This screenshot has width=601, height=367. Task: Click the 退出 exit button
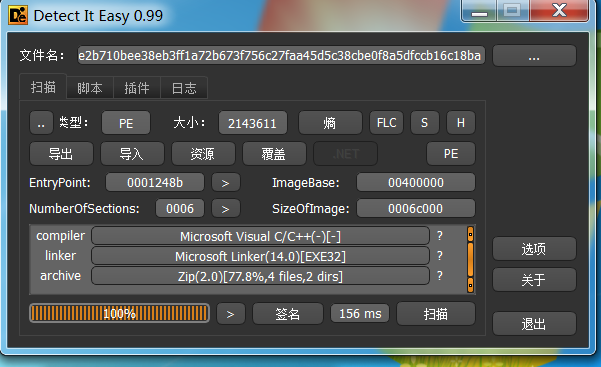[534, 324]
